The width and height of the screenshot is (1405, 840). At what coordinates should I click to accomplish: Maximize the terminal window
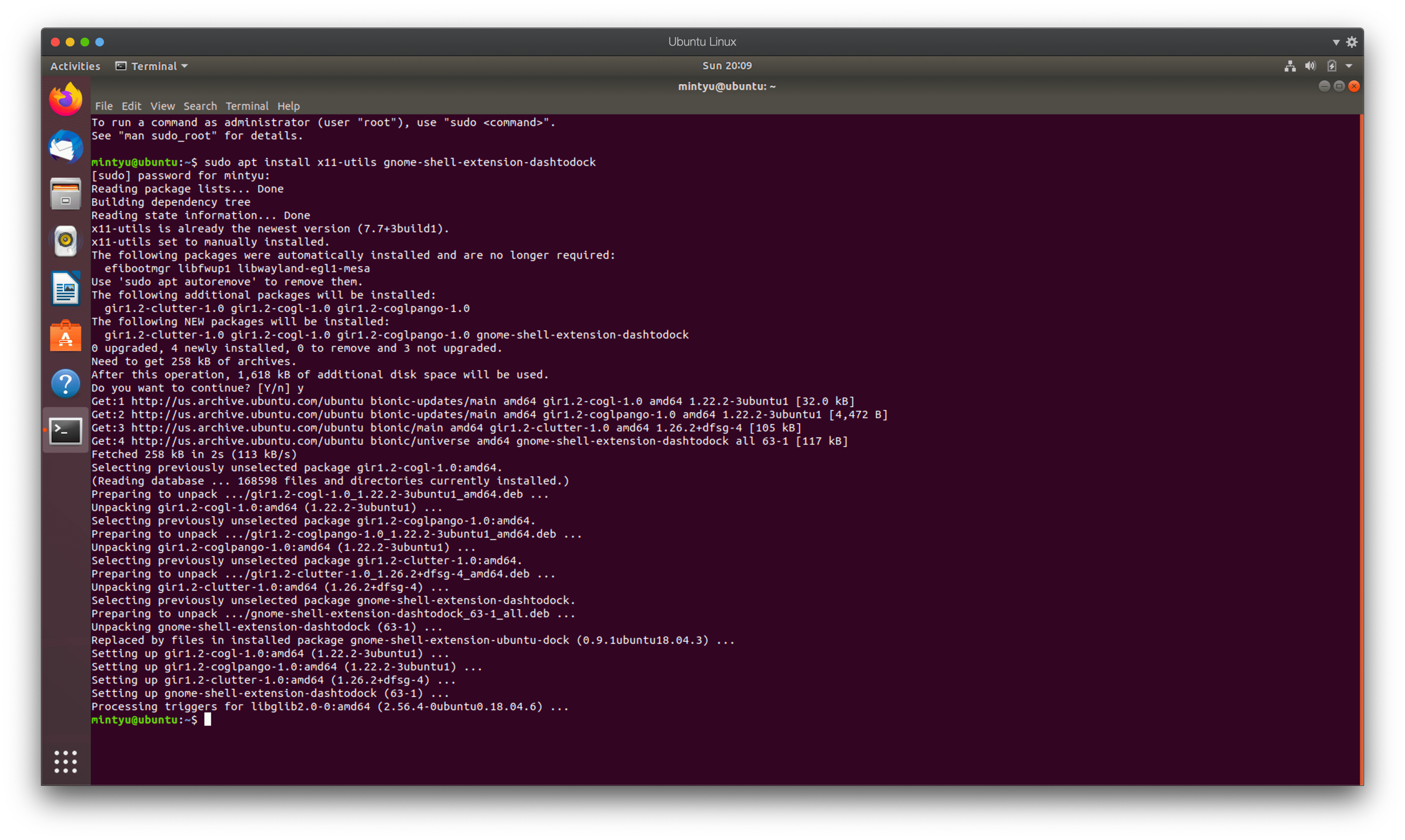click(x=1339, y=86)
